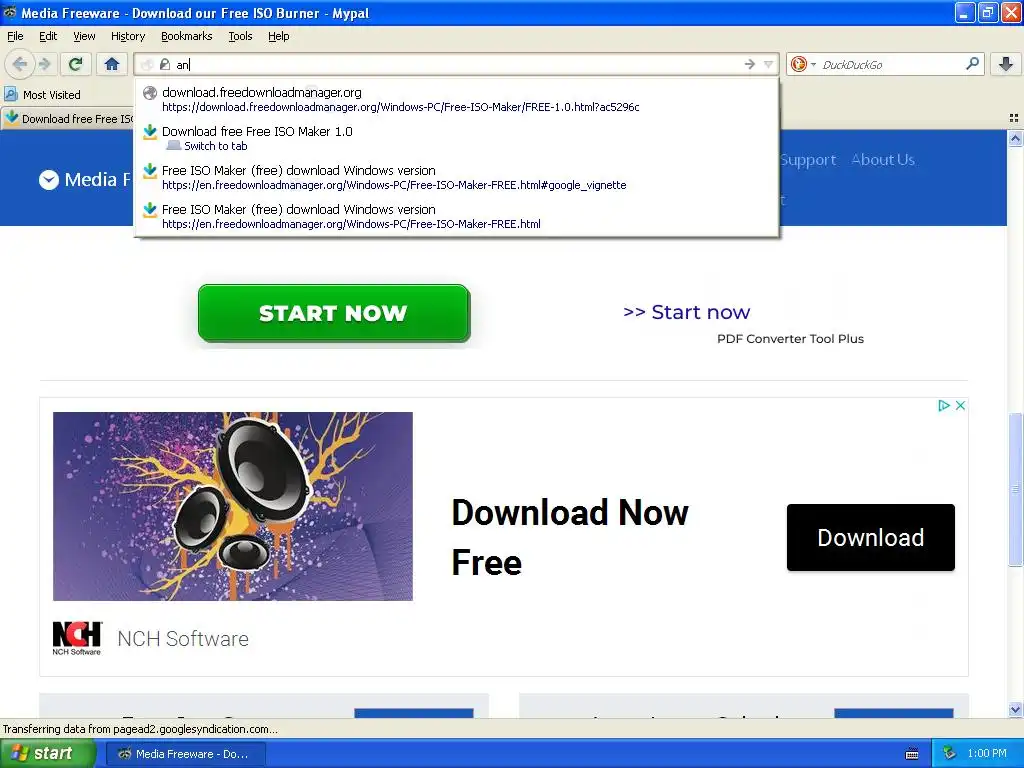The height and width of the screenshot is (768, 1024).
Task: Go to the browser Home page
Action: [112, 64]
